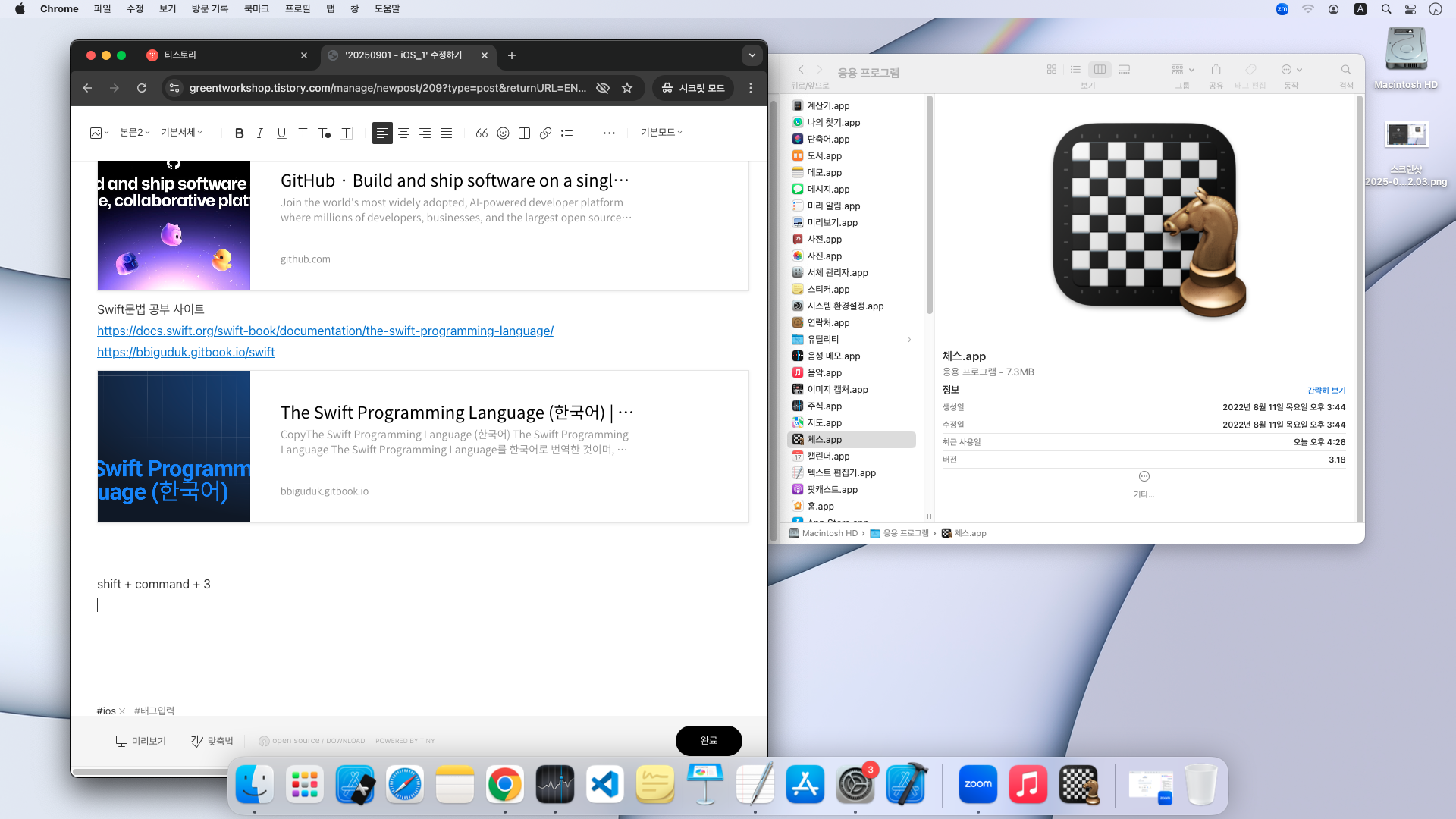Expand the 기본모드 editor mode dropdown
1456x819 pixels.
coord(661,133)
